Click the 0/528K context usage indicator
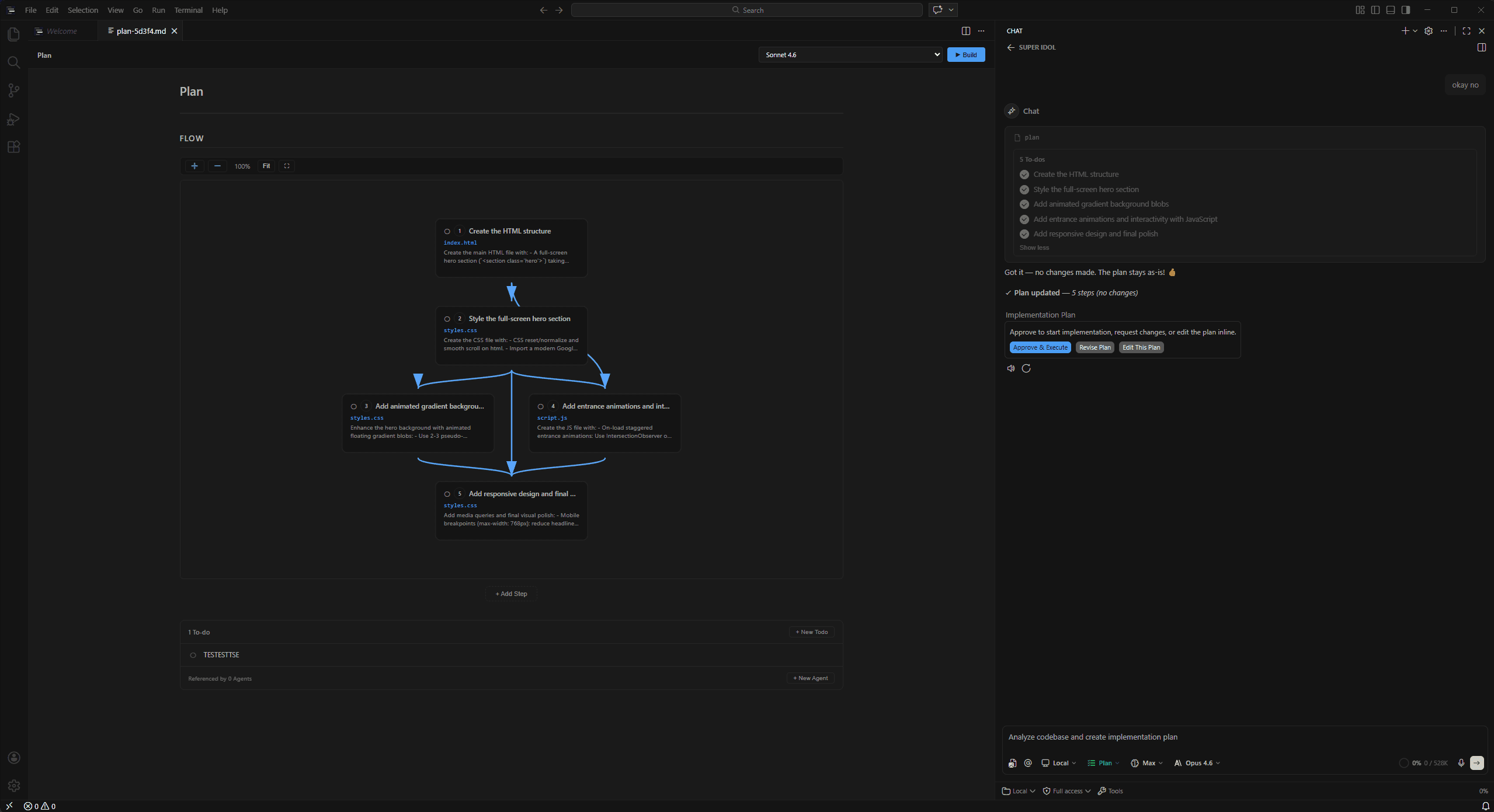Screen dimensions: 1494x812 coord(1425,763)
